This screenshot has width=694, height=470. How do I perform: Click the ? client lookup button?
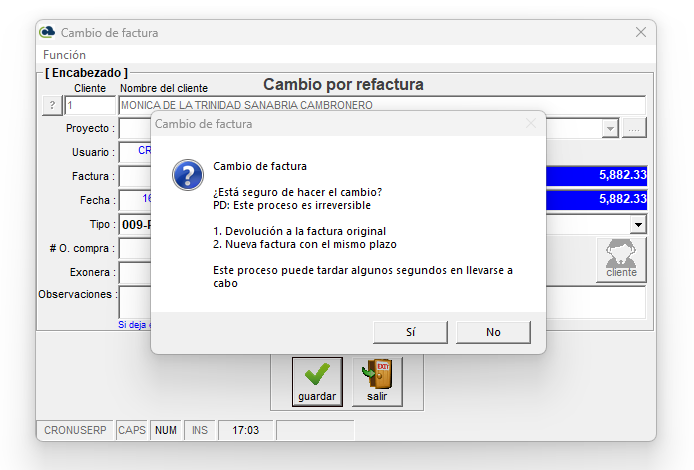pos(52,105)
